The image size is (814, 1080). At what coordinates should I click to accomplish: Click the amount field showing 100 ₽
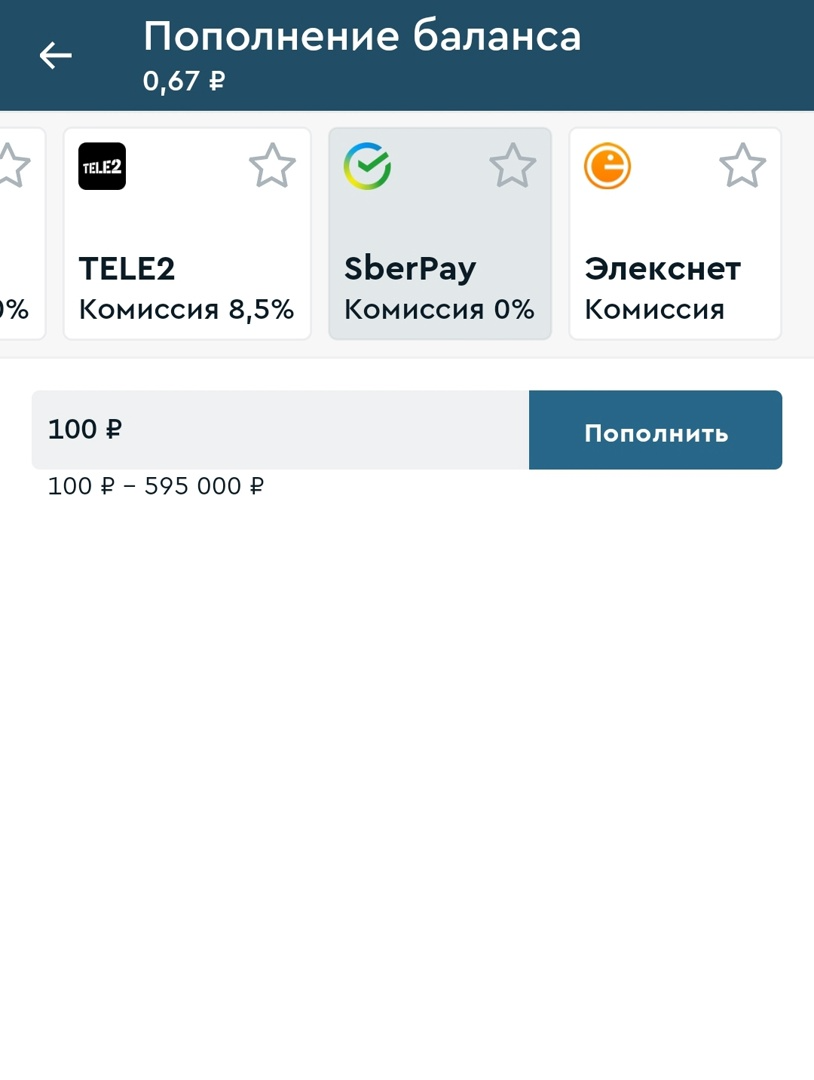(x=280, y=430)
